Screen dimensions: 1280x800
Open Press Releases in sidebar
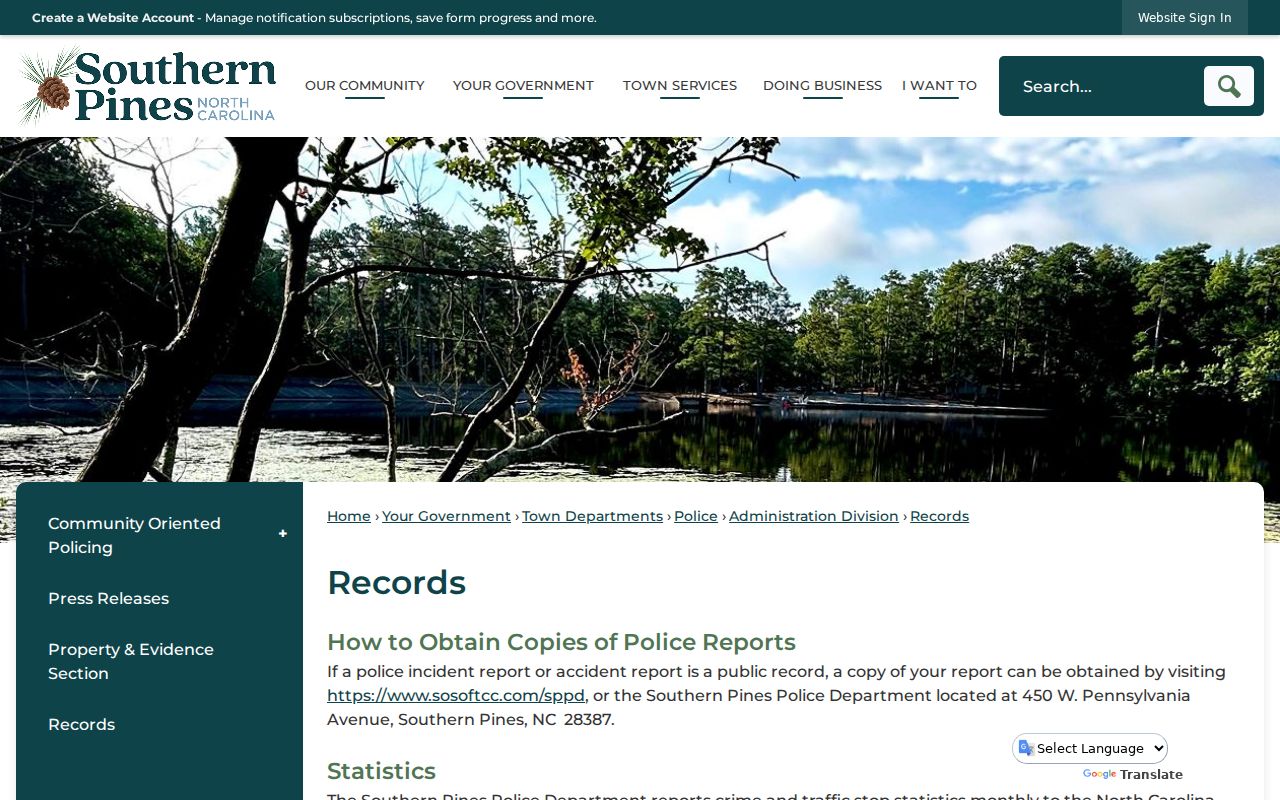pos(108,598)
